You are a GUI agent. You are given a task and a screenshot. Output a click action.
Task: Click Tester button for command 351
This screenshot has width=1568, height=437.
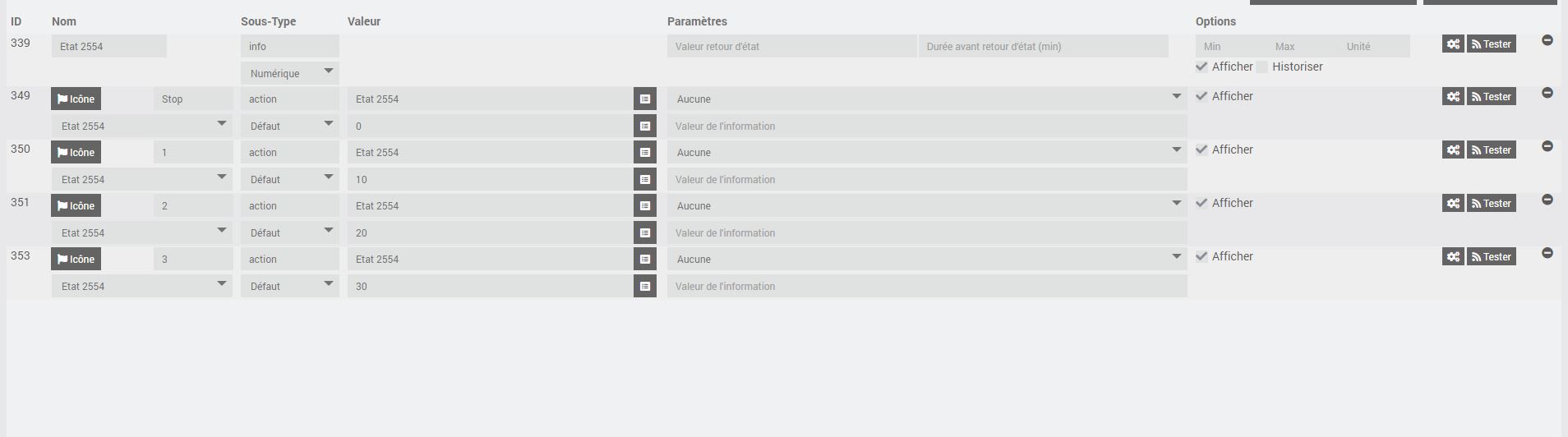pyautogui.click(x=1492, y=204)
